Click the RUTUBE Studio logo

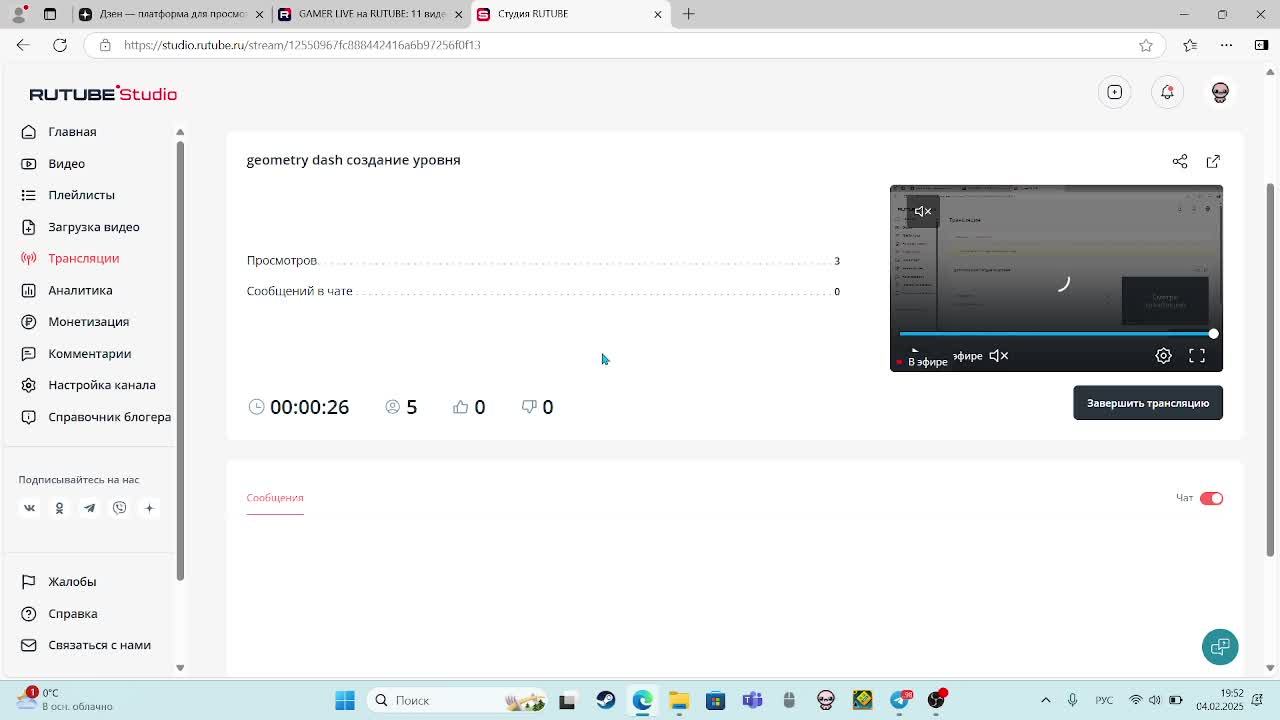coord(103,94)
